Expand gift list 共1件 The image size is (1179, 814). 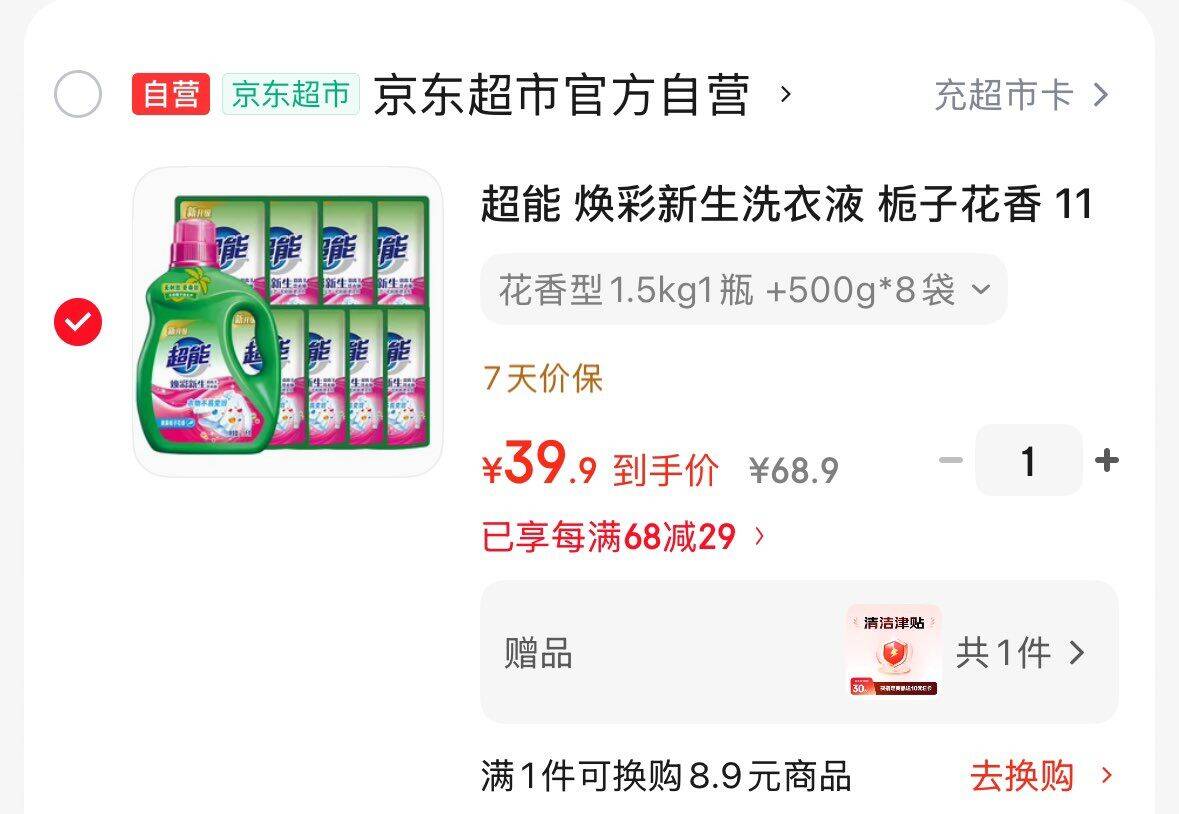1020,652
